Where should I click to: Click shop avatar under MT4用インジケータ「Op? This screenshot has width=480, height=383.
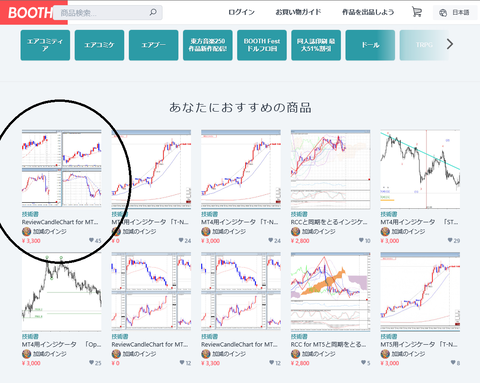[26, 354]
